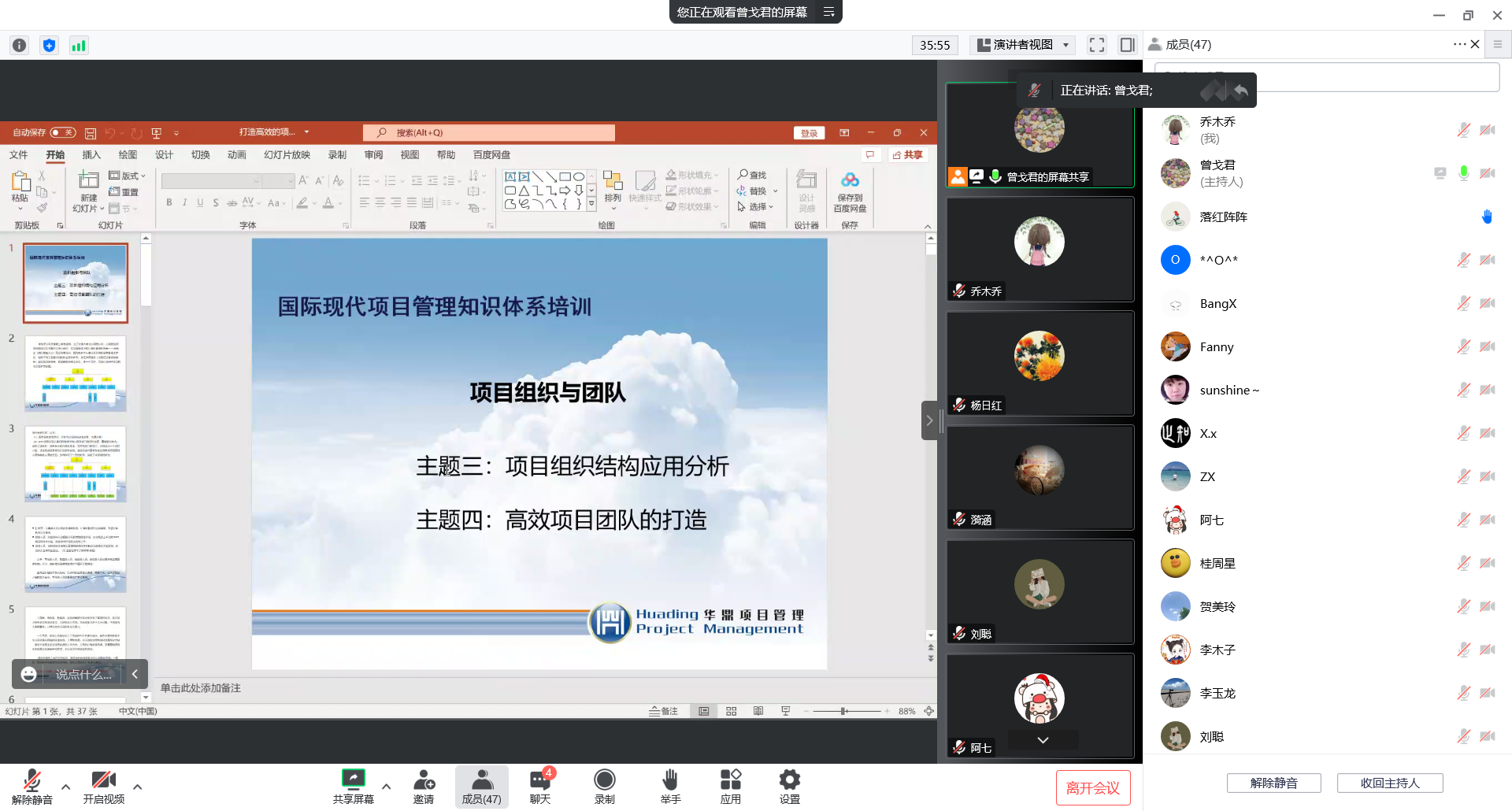Screen dimensions: 1512x811
Task: Enter full screen mode
Action: tap(1097, 45)
